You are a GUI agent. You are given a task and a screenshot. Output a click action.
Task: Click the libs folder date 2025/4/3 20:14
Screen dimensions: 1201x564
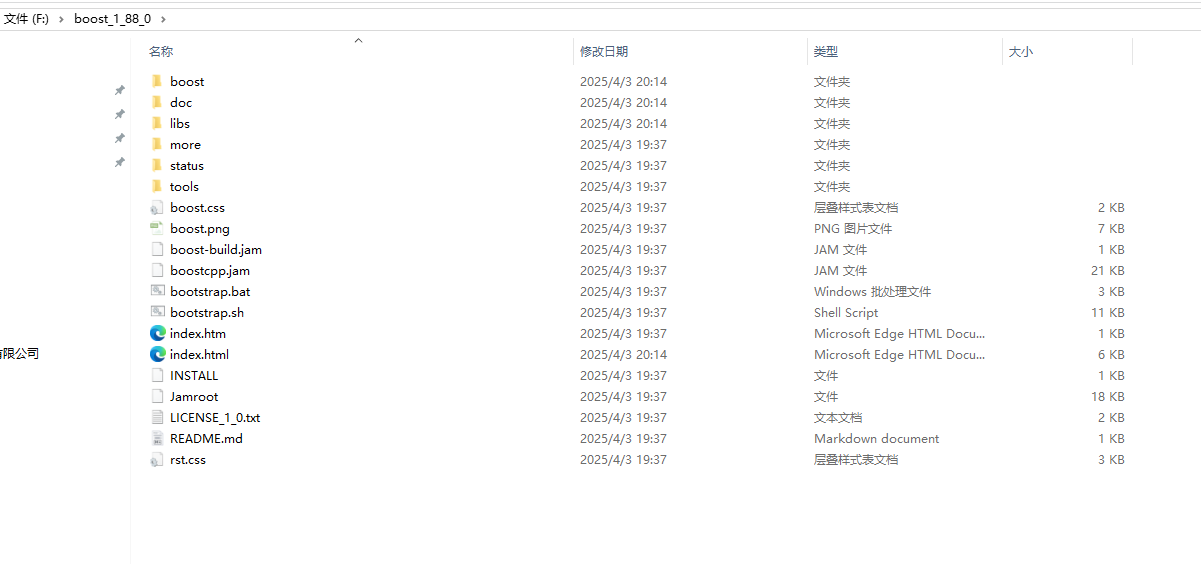[623, 124]
